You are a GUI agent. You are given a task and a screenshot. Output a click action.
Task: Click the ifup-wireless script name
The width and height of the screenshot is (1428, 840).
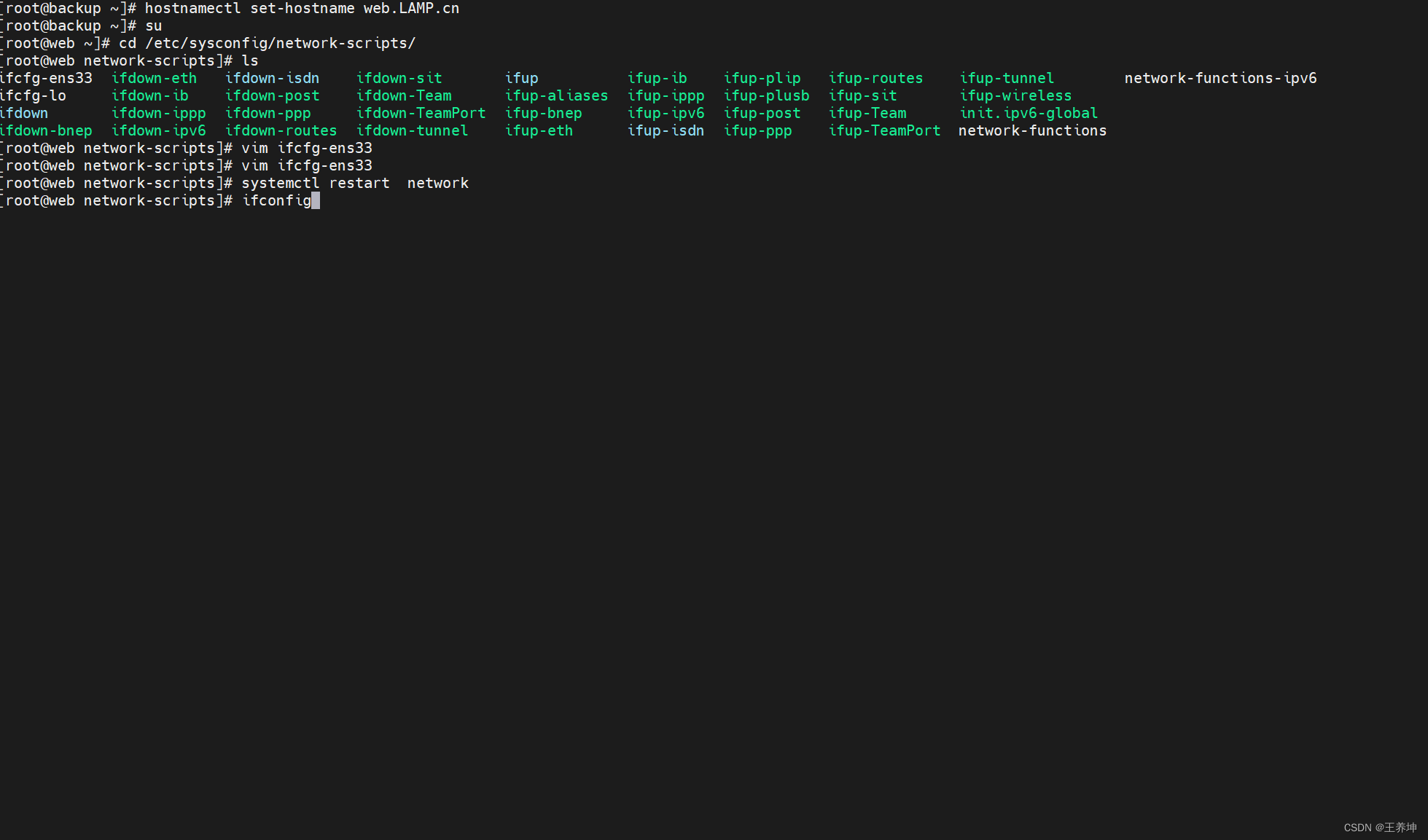[1015, 95]
